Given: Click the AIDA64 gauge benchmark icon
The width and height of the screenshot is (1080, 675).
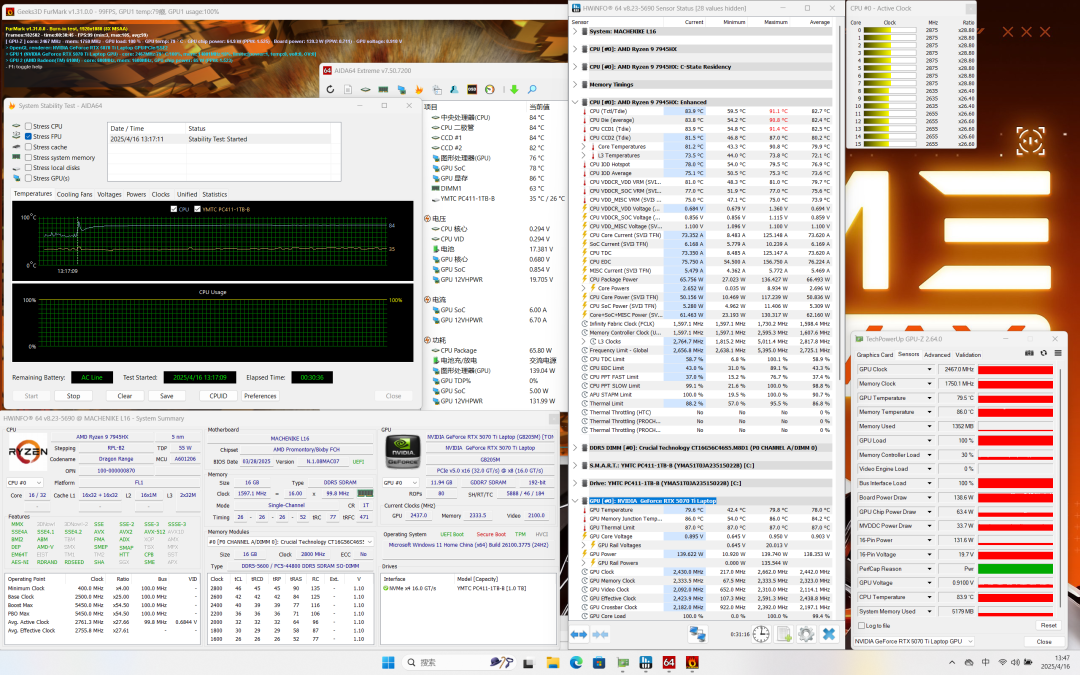Looking at the screenshot, I should (x=490, y=90).
